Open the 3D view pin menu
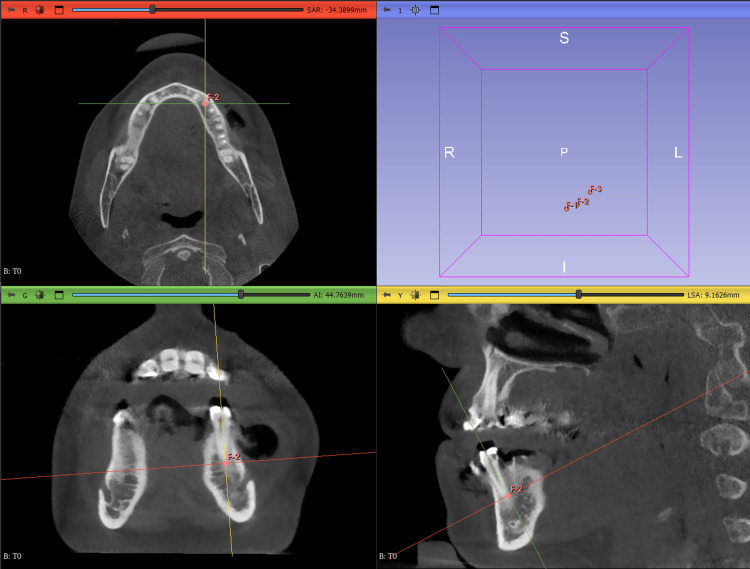 (387, 10)
